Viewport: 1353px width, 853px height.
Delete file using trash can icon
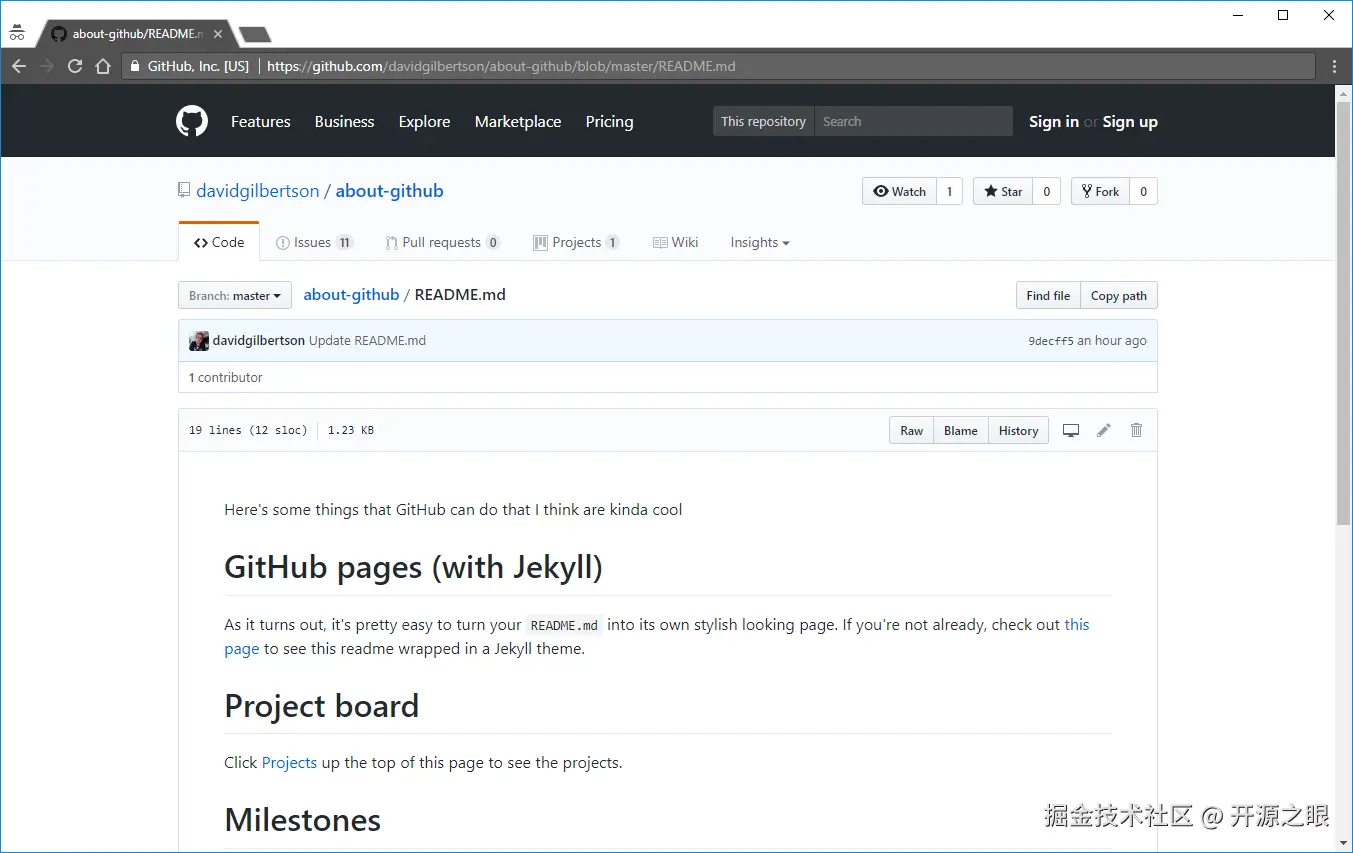tap(1136, 431)
